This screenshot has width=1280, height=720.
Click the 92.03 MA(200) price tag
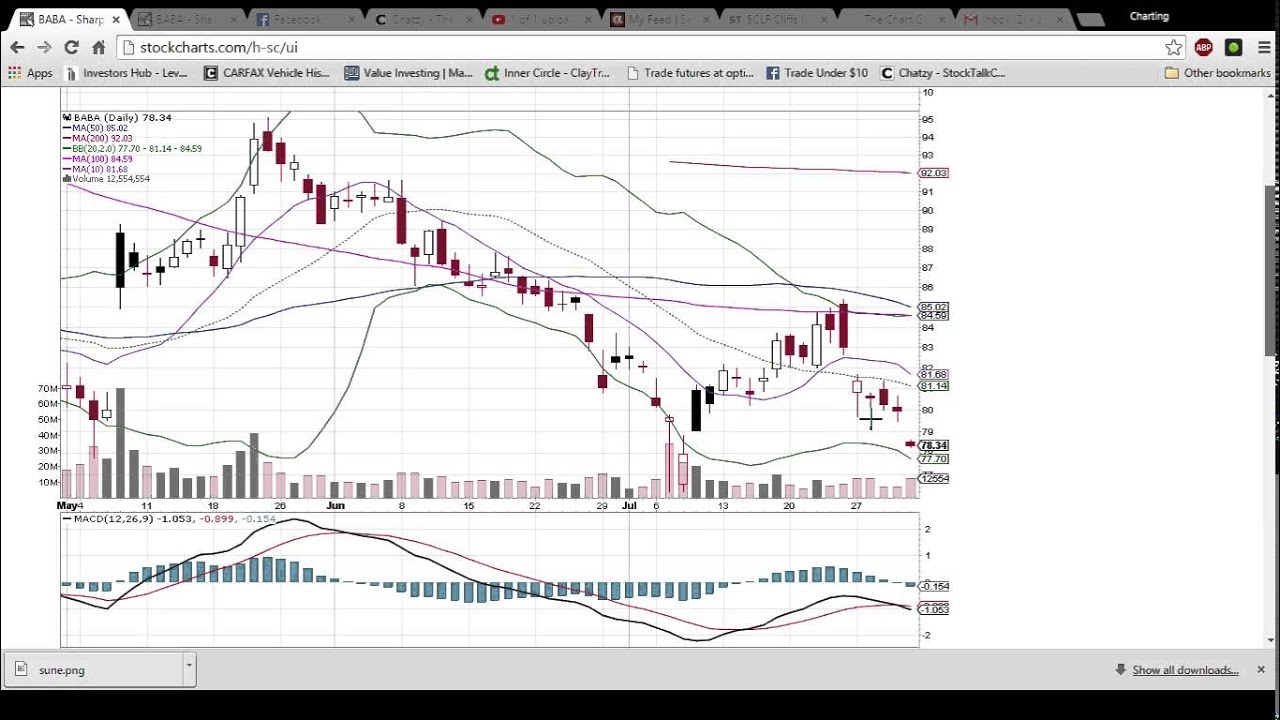tap(933, 173)
